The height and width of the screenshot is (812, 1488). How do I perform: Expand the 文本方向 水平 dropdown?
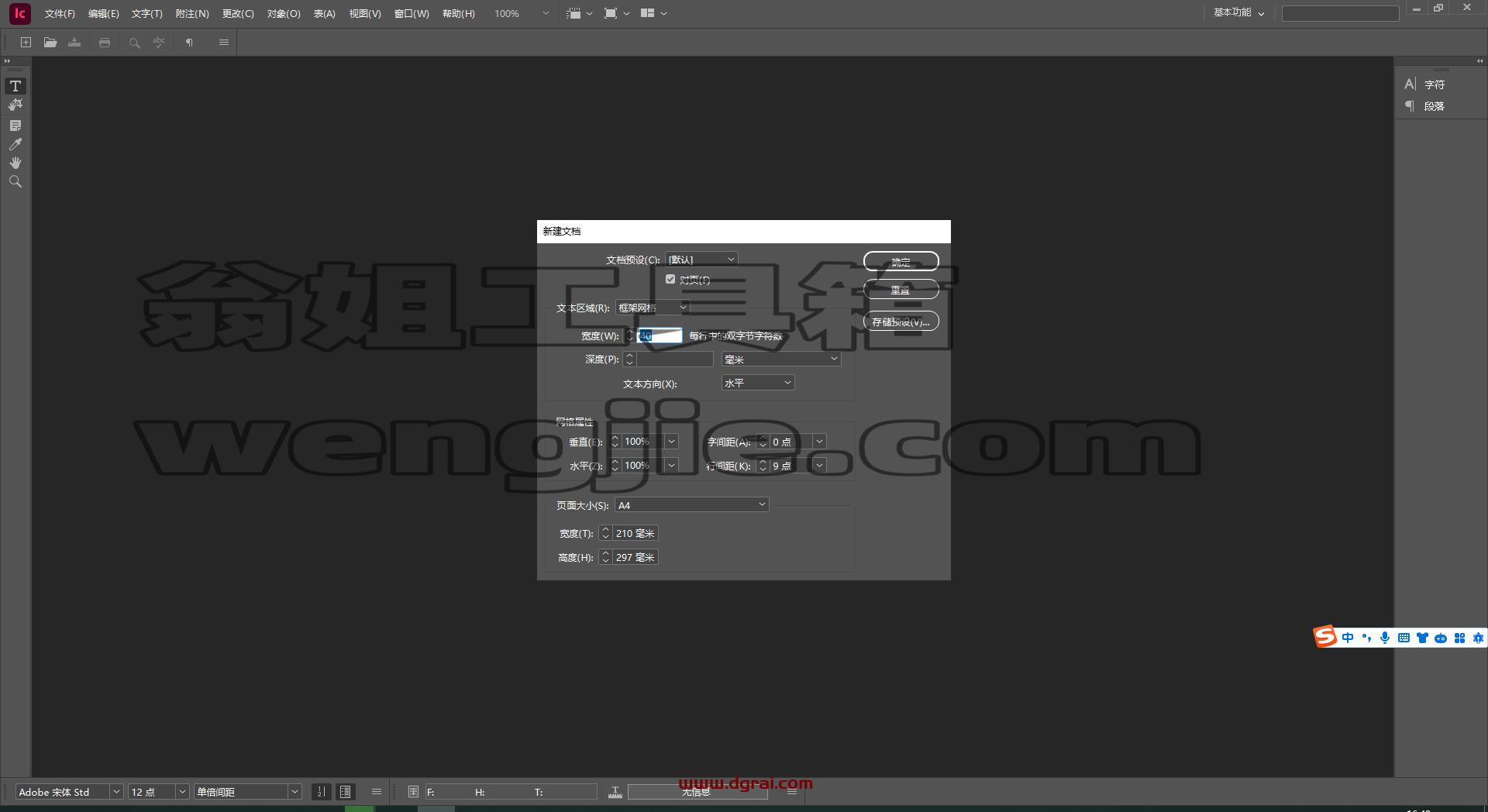pyautogui.click(x=757, y=383)
